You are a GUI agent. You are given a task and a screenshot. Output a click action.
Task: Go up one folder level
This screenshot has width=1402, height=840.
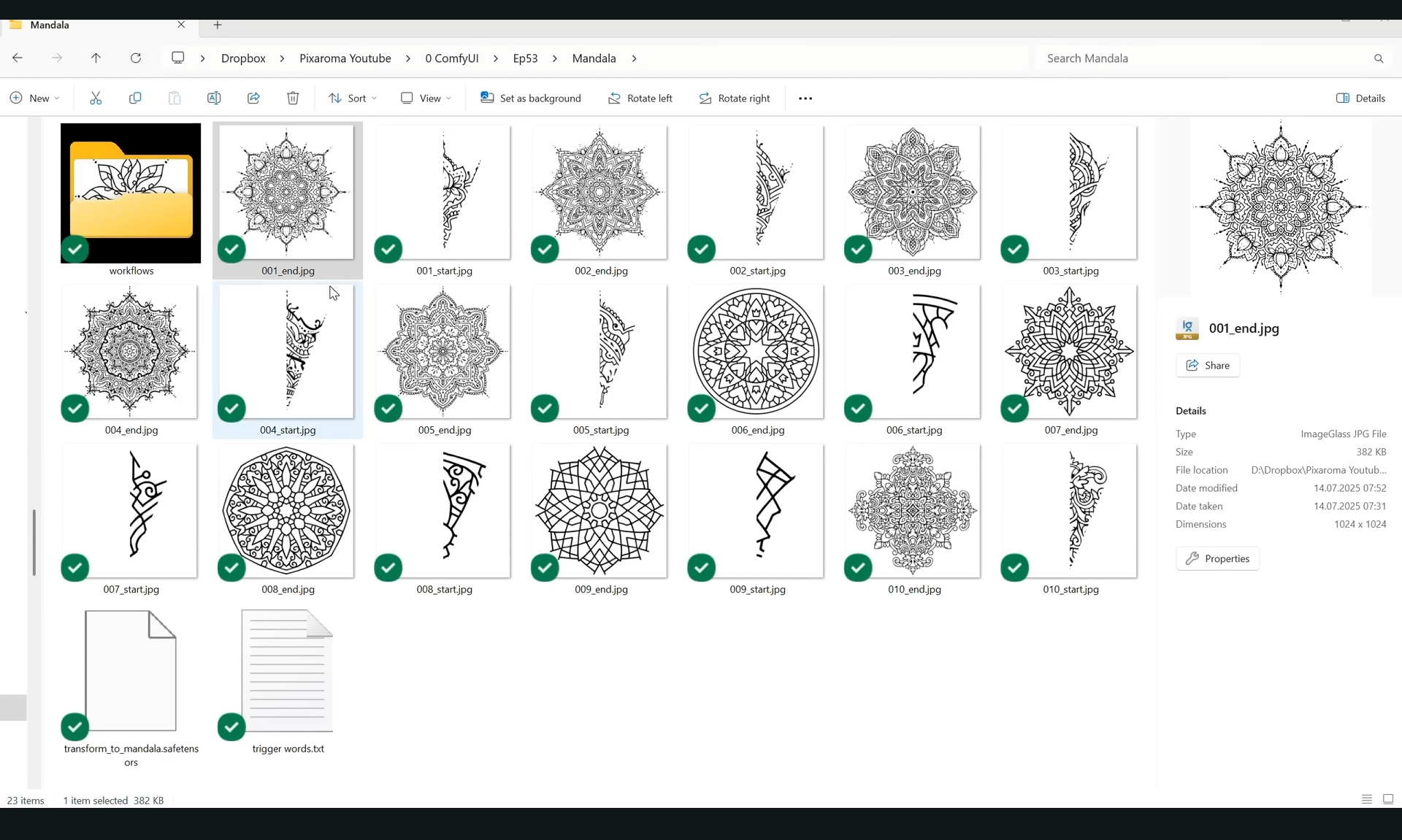96,58
